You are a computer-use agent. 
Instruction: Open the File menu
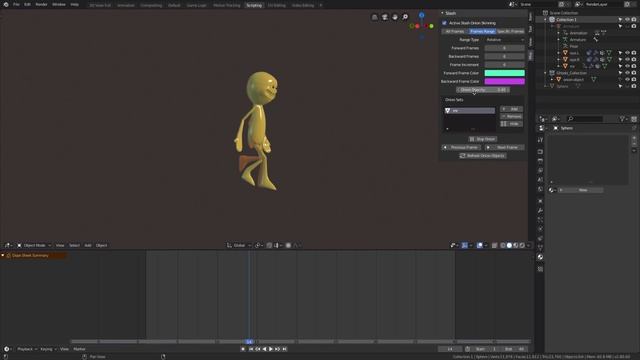[x=16, y=4]
